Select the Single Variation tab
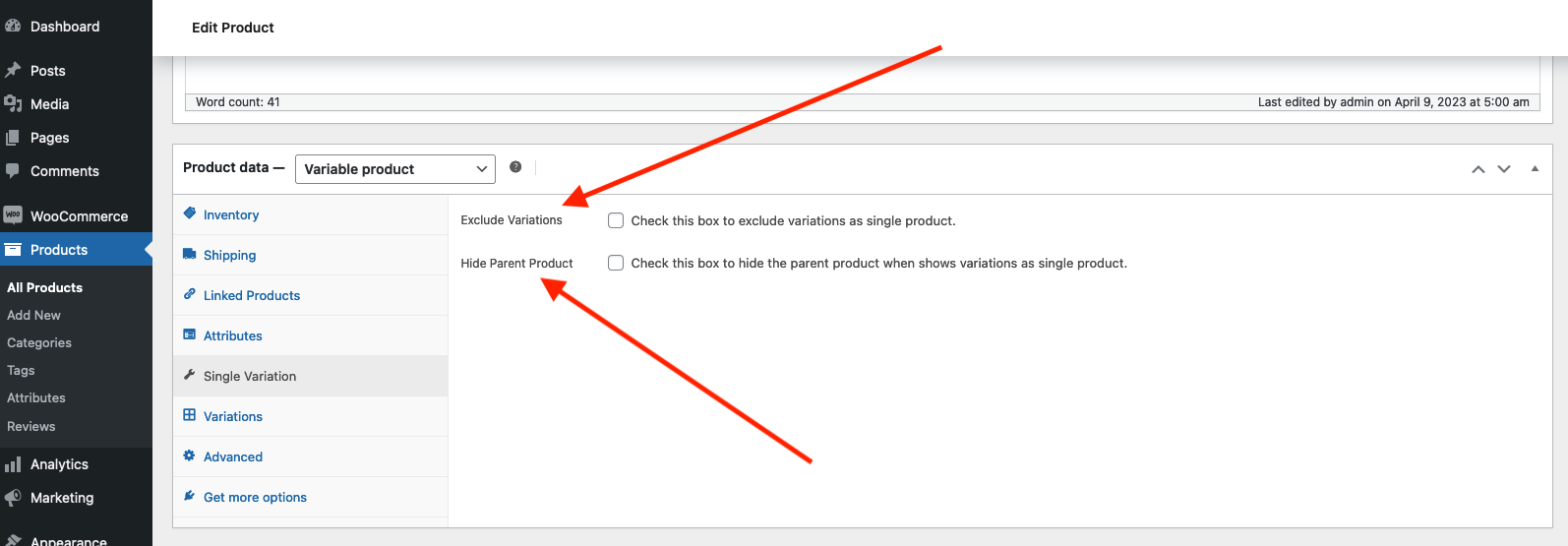 pos(311,376)
